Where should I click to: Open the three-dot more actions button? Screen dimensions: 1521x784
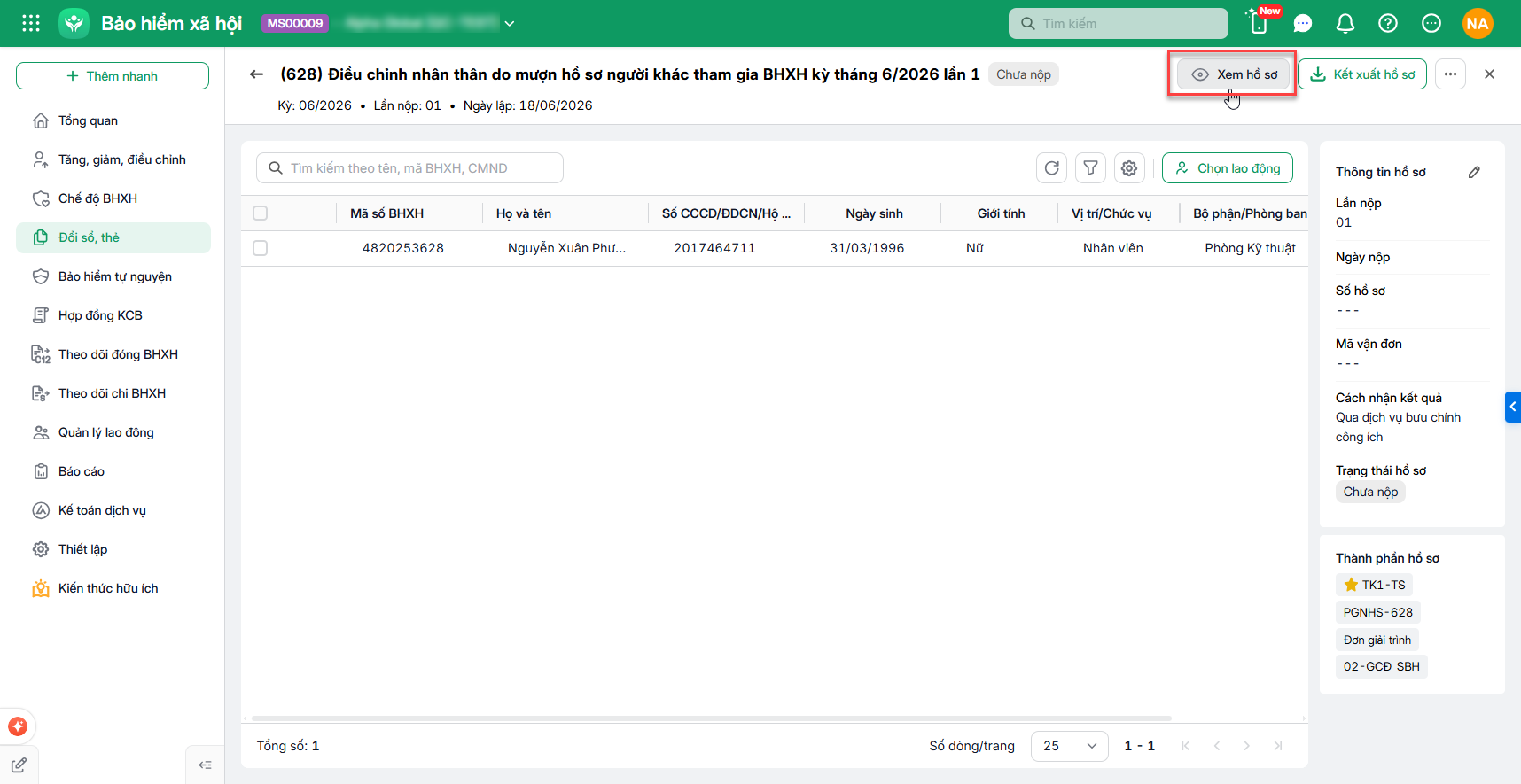click(1450, 74)
